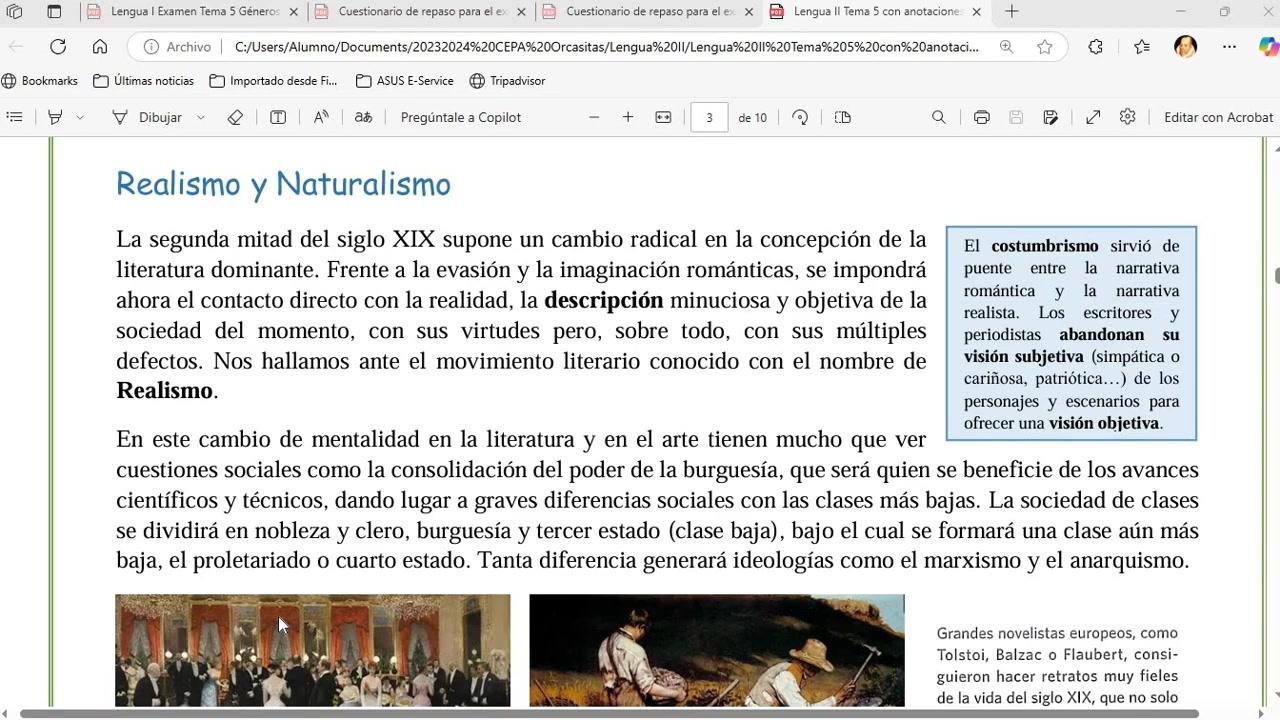This screenshot has height=720, width=1280.
Task: Click Editar con Acrobat
Action: pos(1218,117)
